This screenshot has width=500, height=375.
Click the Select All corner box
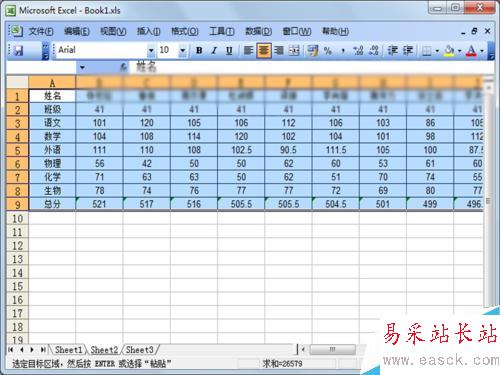pos(17,82)
